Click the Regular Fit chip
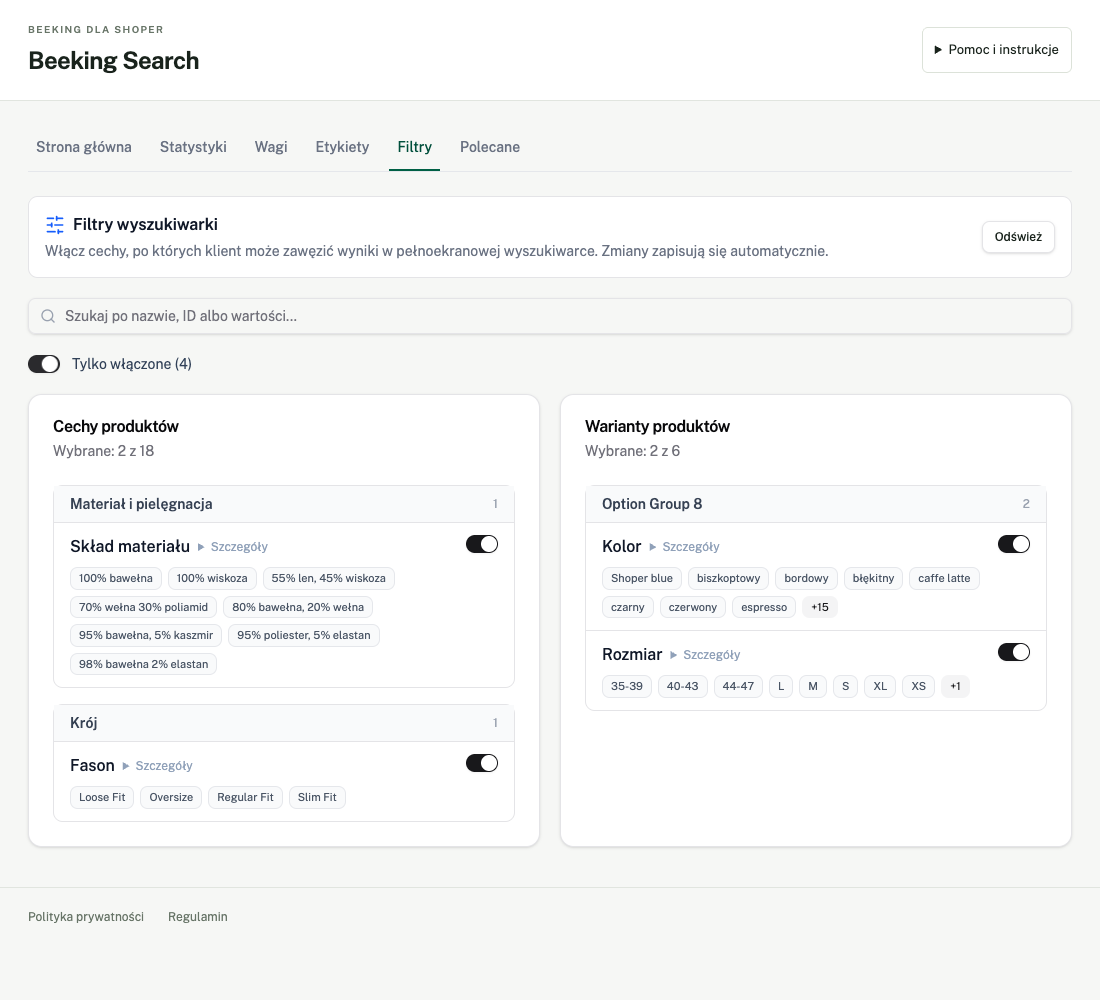Image resolution: width=1100 pixels, height=1000 pixels. click(246, 797)
